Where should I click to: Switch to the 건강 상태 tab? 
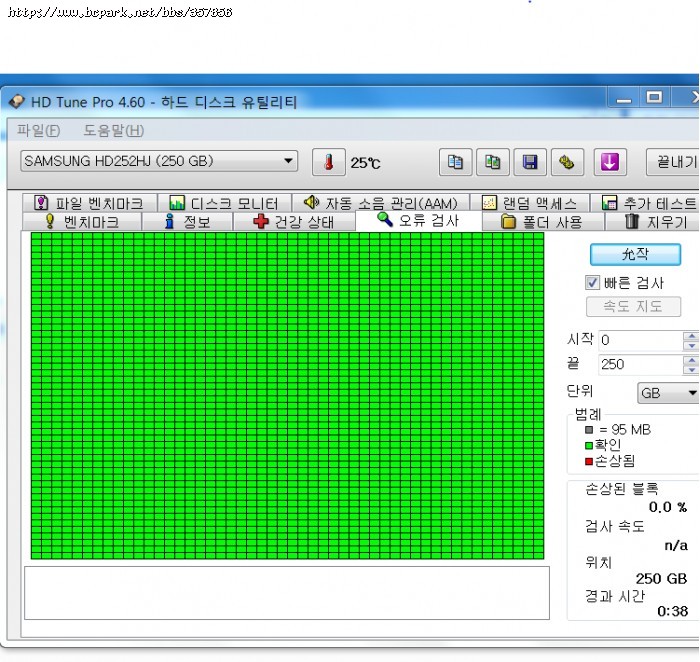pyautogui.click(x=294, y=221)
